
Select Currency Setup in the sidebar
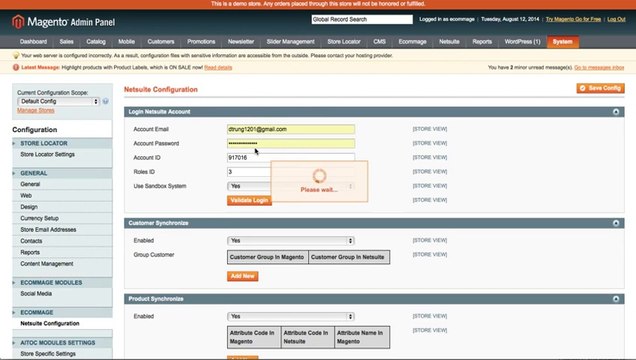[x=39, y=218]
